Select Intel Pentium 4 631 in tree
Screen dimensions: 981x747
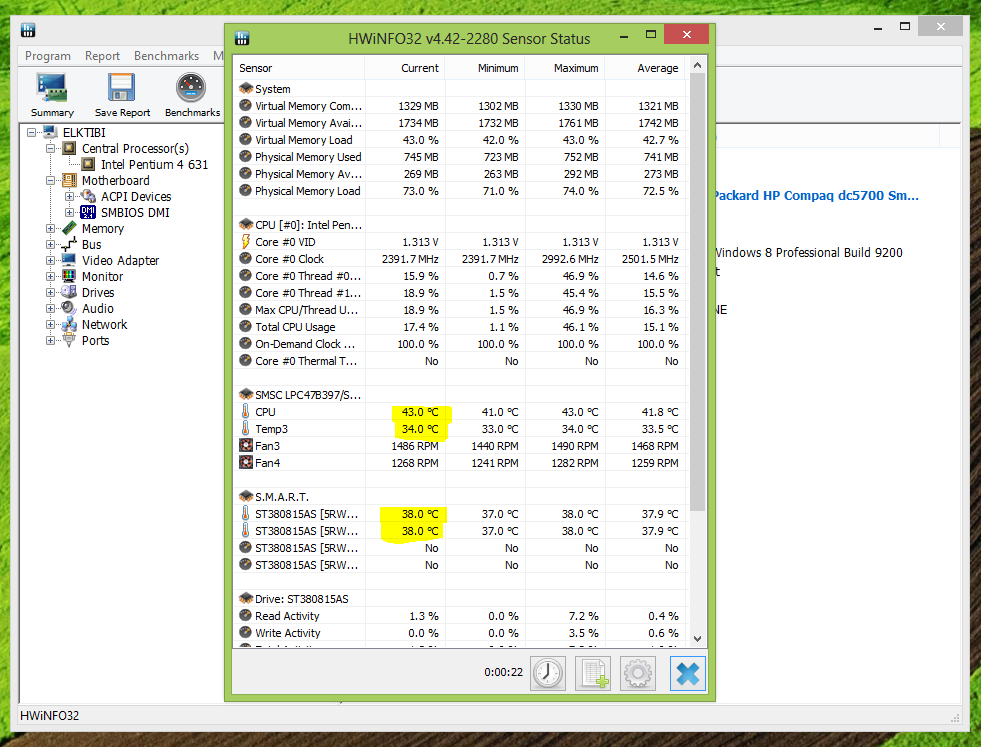point(154,165)
